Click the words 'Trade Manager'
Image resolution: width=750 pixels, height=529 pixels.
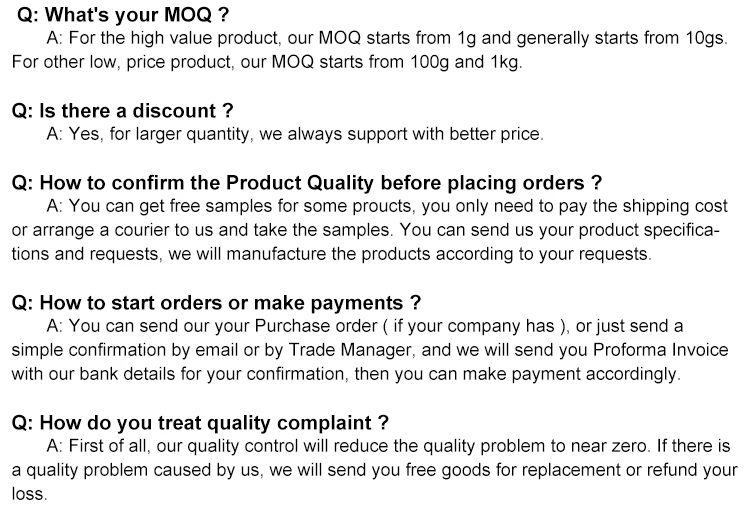pyautogui.click(x=350, y=350)
